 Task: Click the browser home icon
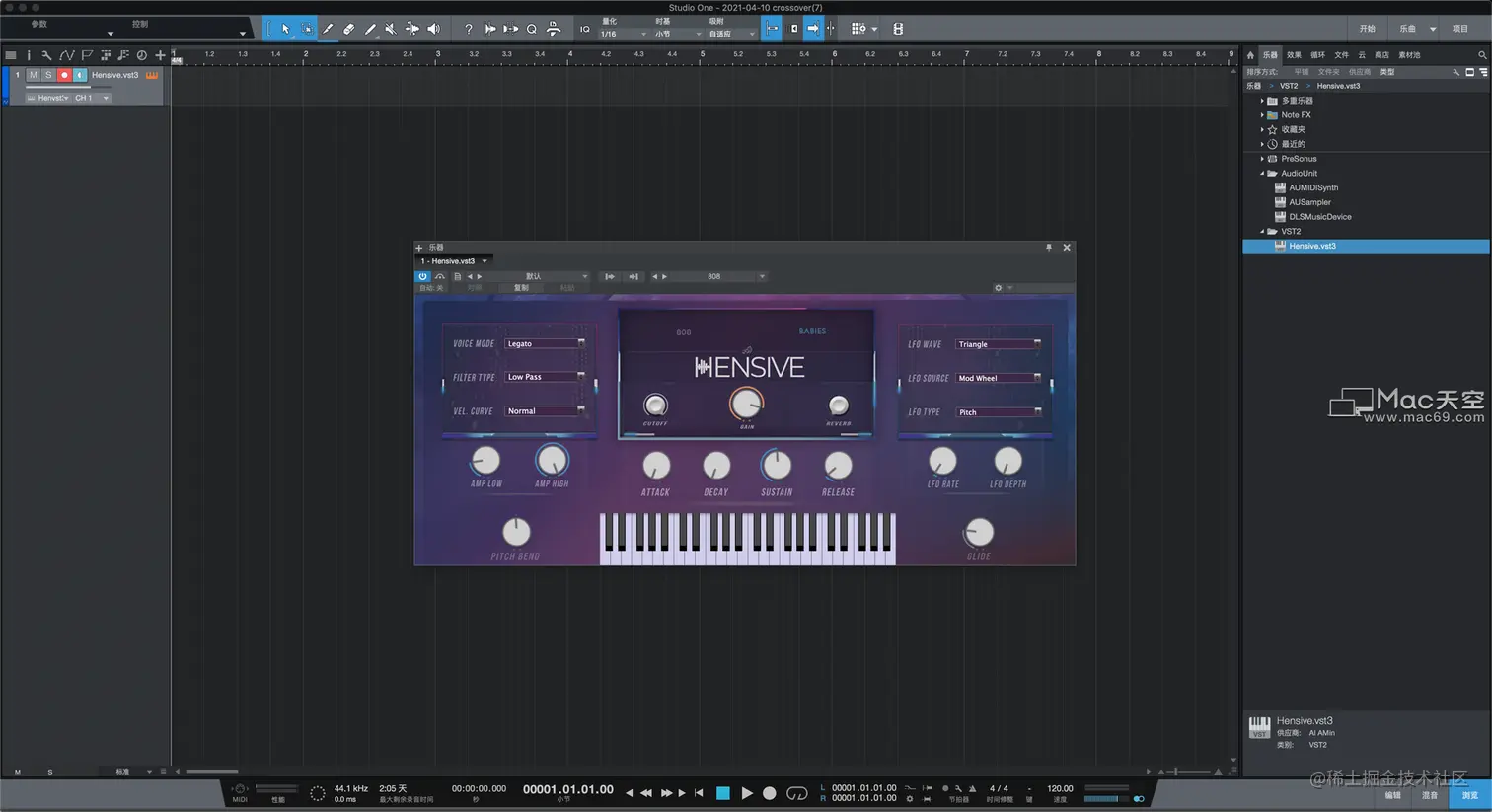(x=1250, y=55)
